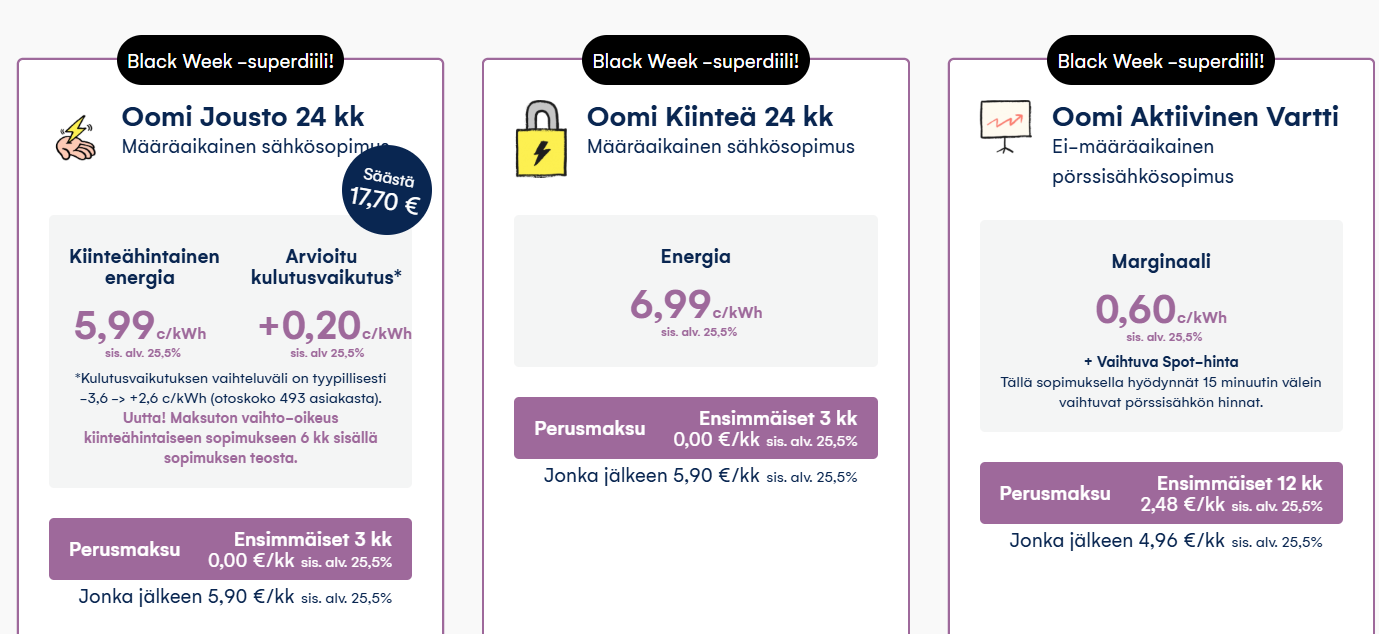Click the 6,99 c/kWh energy price

click(x=695, y=304)
